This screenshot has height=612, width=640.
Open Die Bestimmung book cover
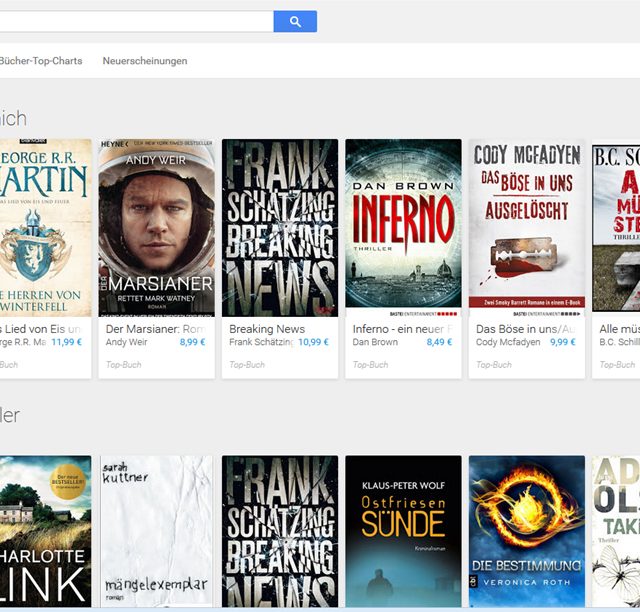point(527,532)
